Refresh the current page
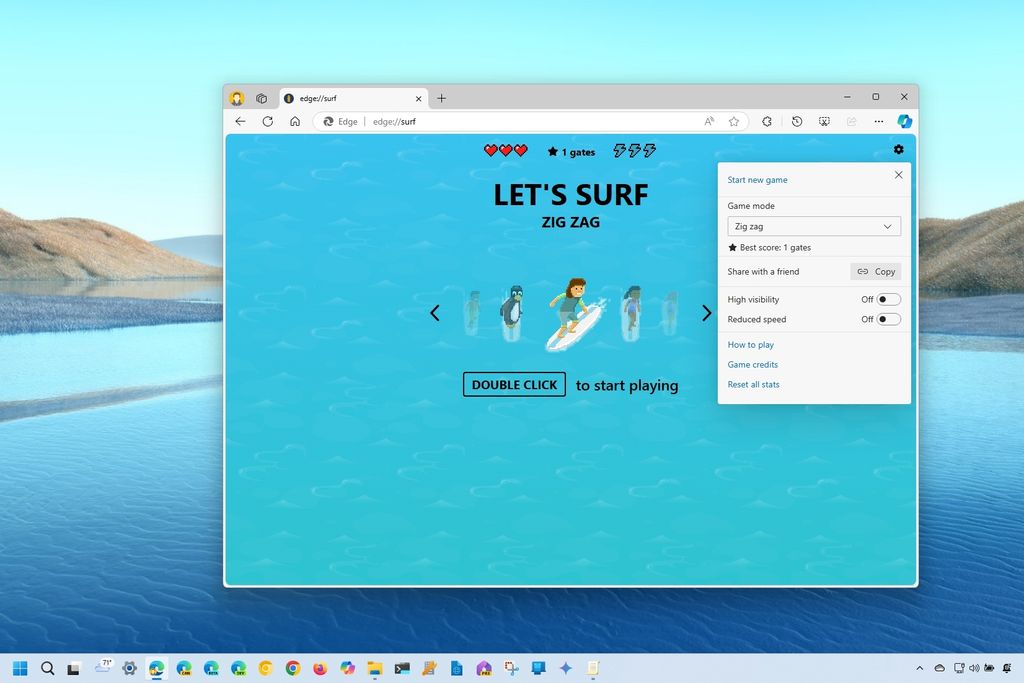Viewport: 1024px width, 683px height. (267, 121)
